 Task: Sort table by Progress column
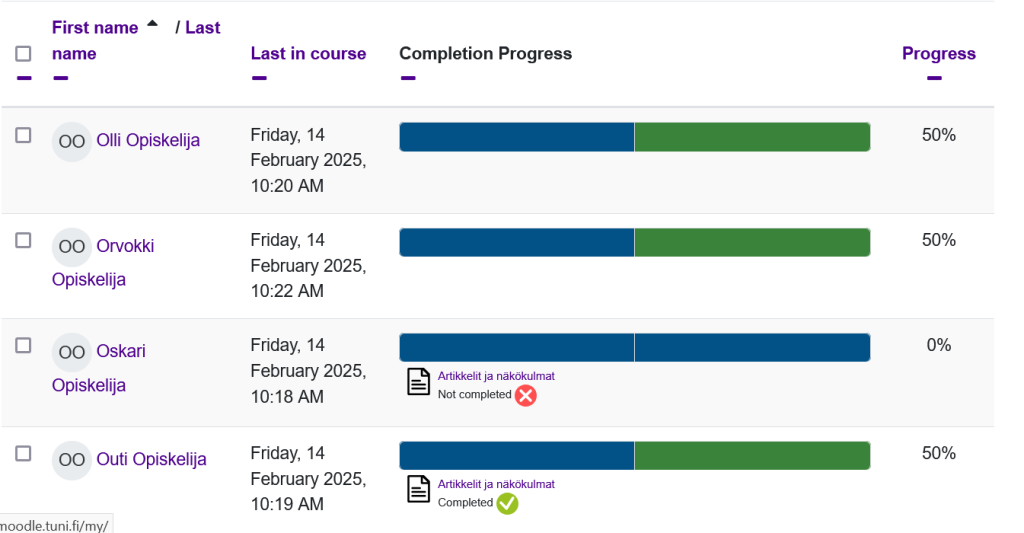[x=938, y=54]
